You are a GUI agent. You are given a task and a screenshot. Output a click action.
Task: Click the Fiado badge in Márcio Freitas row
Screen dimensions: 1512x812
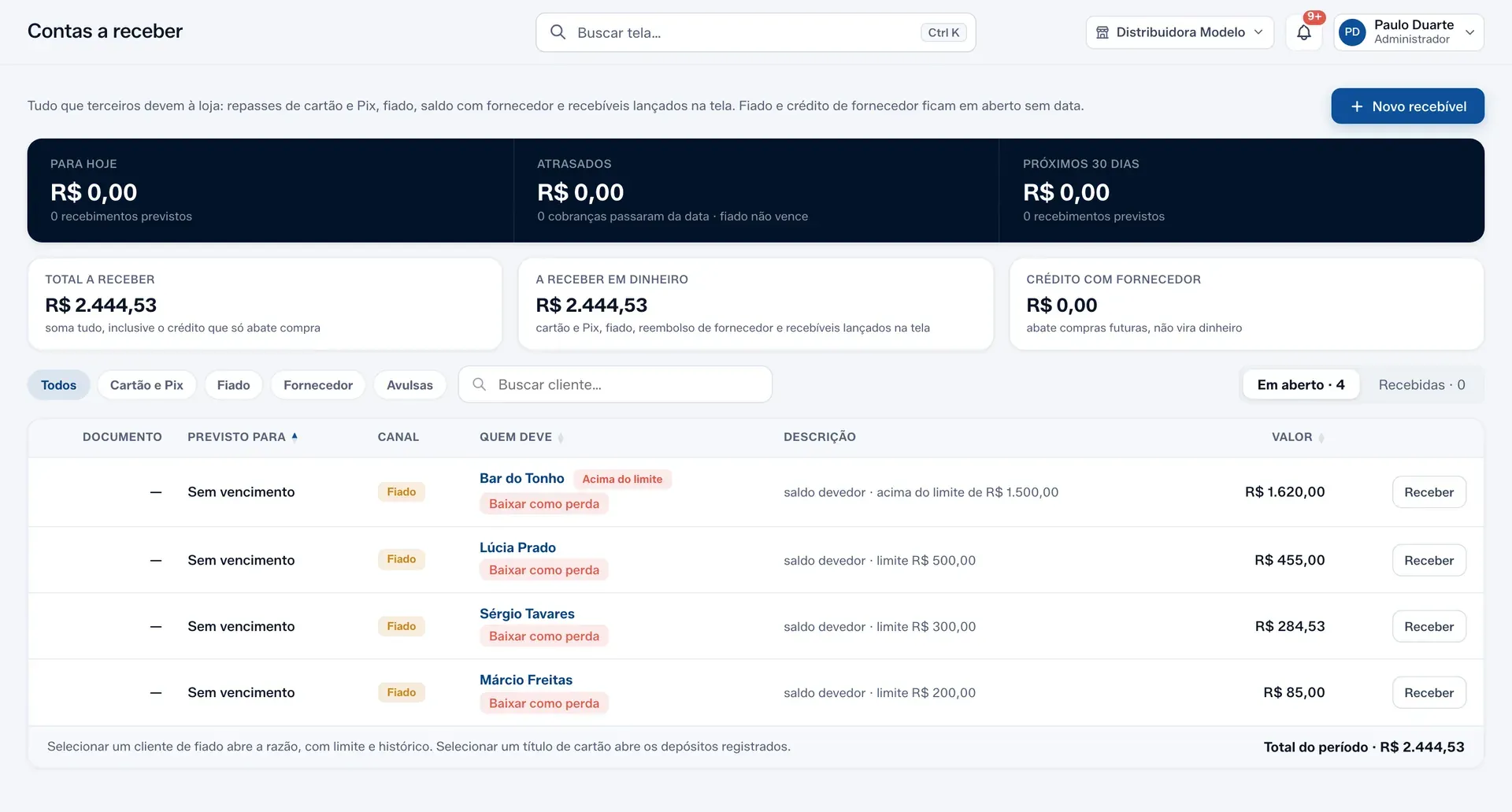[401, 692]
